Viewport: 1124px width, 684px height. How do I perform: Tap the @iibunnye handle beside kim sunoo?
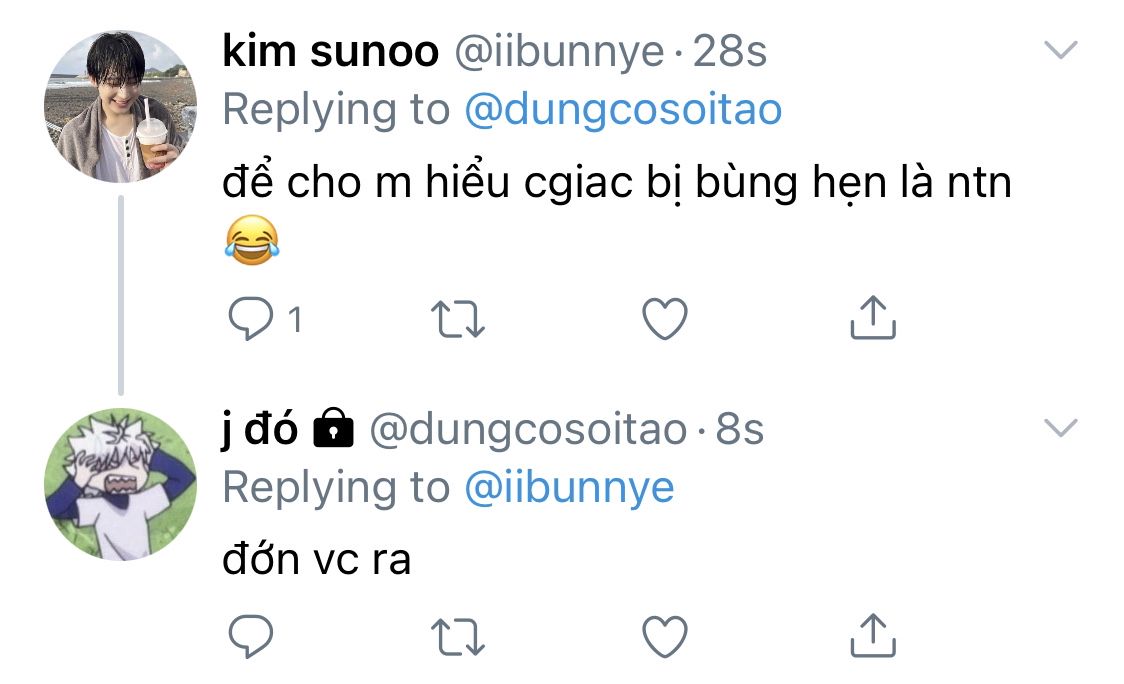(559, 52)
